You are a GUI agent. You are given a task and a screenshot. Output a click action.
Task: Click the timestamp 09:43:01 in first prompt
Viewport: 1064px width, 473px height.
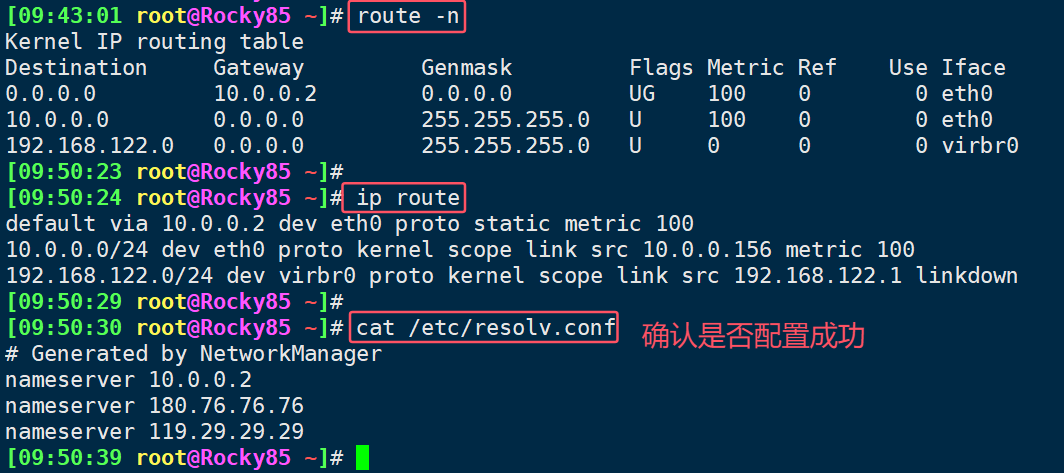tap(64, 16)
